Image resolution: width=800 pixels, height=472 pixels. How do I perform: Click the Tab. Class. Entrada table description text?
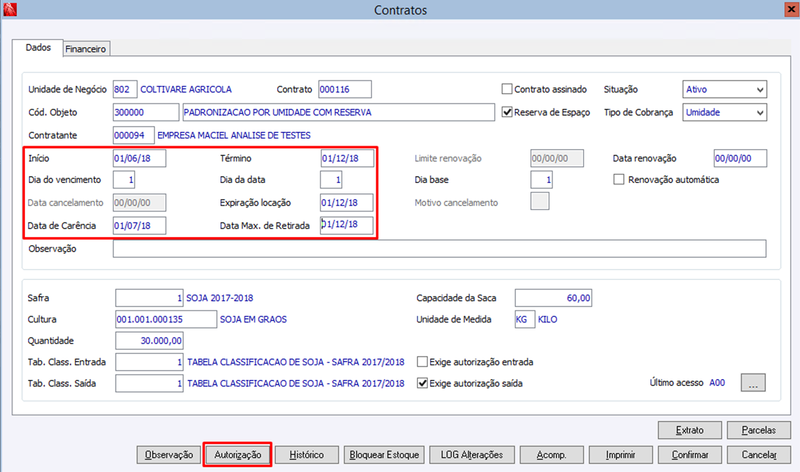tap(296, 362)
